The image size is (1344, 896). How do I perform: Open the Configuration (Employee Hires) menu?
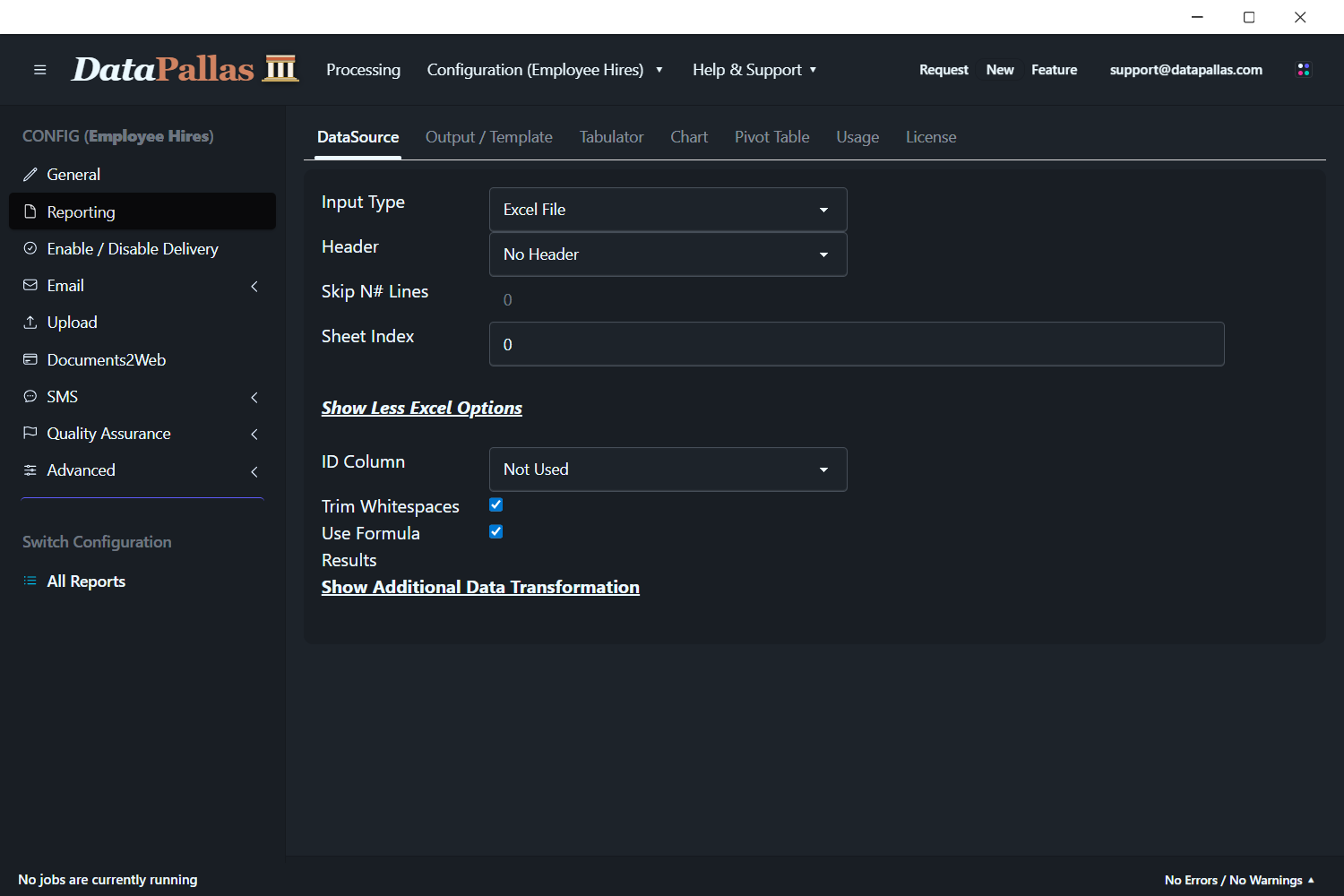pos(545,70)
